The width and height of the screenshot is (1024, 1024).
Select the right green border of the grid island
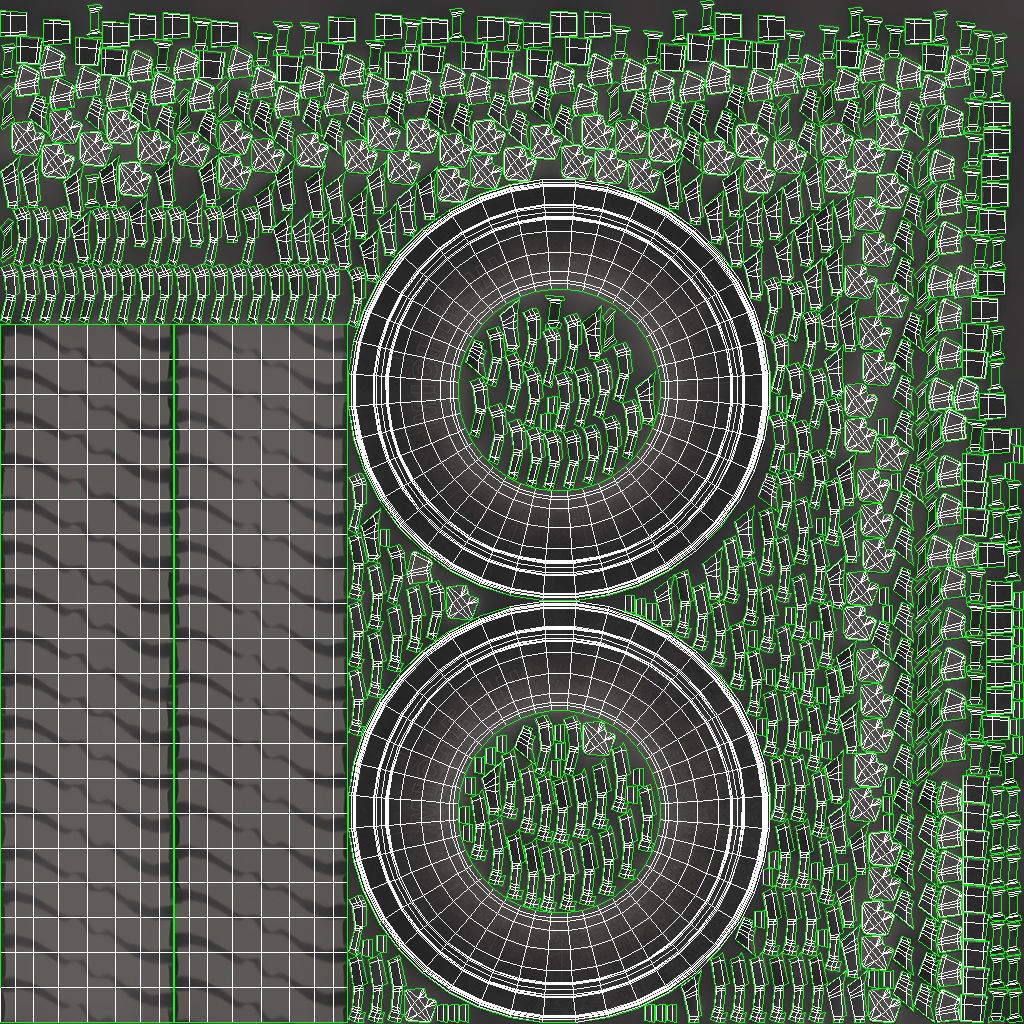pyautogui.click(x=347, y=673)
